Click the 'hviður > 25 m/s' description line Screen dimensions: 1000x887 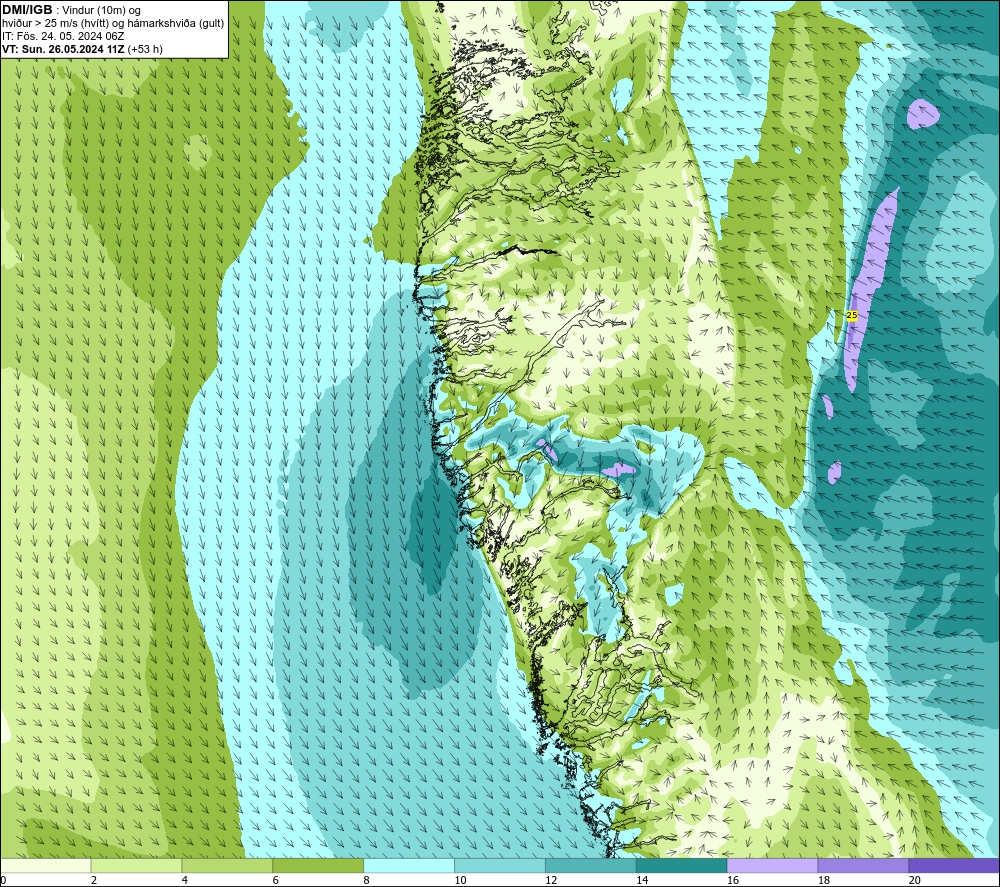coord(113,24)
